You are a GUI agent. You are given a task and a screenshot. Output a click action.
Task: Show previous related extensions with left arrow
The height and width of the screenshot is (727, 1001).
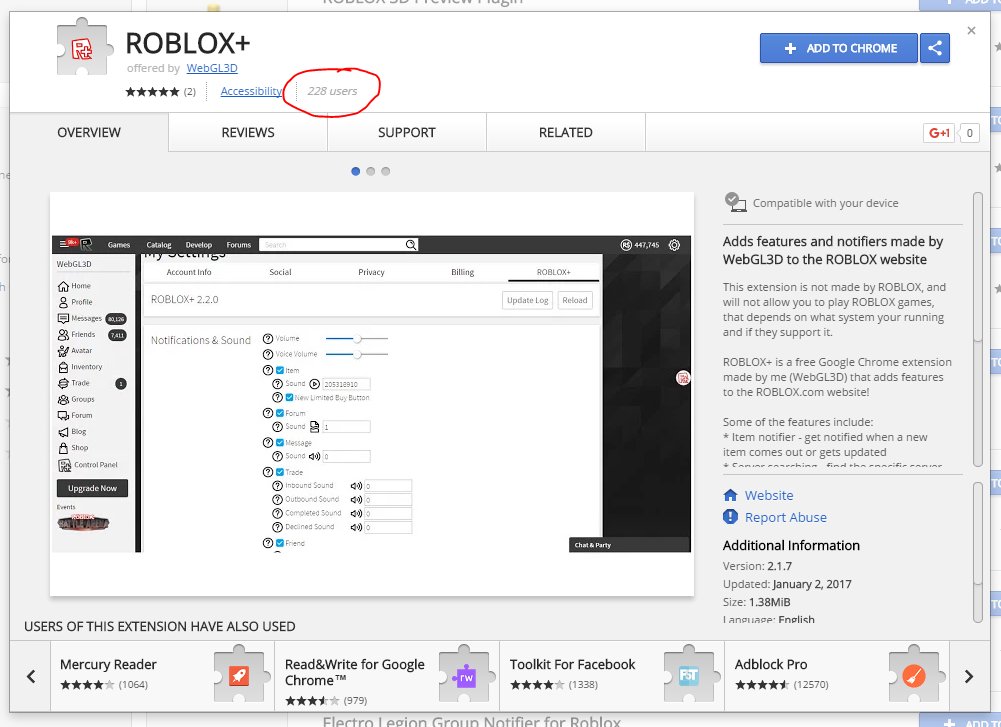pyautogui.click(x=31, y=676)
